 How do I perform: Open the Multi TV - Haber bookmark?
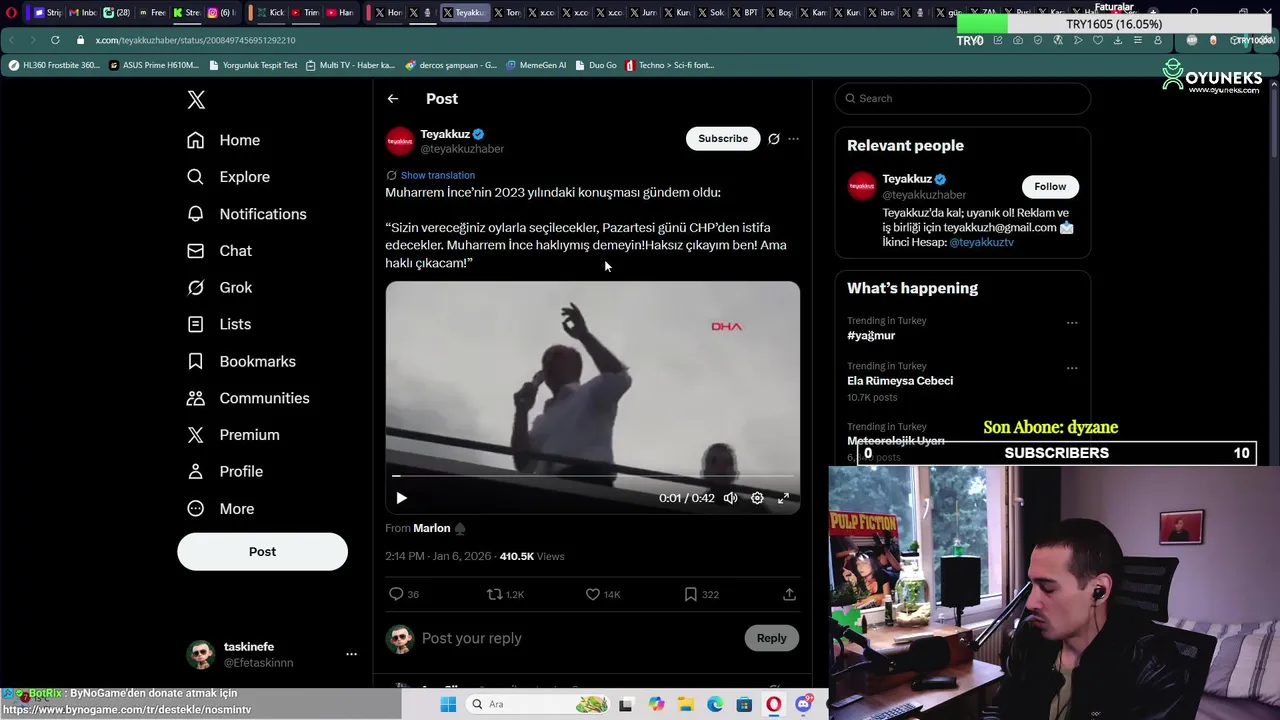coord(350,65)
